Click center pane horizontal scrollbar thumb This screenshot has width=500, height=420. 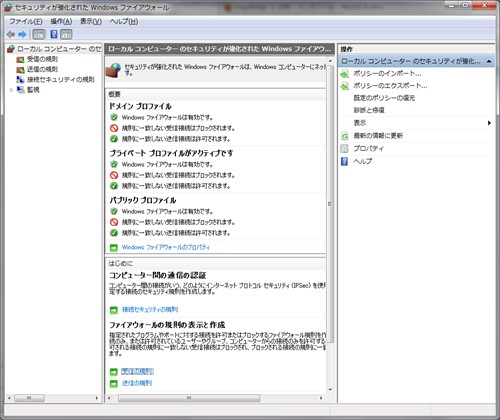point(189,398)
